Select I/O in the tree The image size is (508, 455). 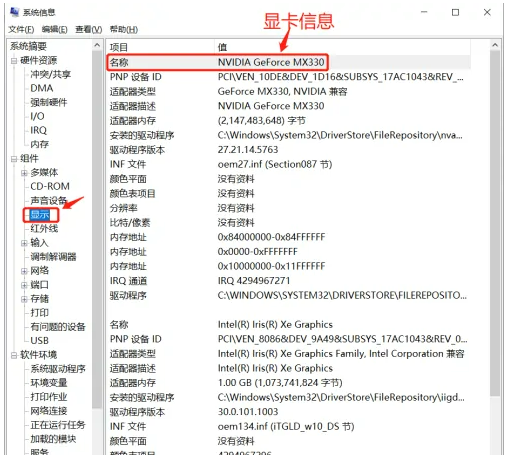tap(37, 116)
